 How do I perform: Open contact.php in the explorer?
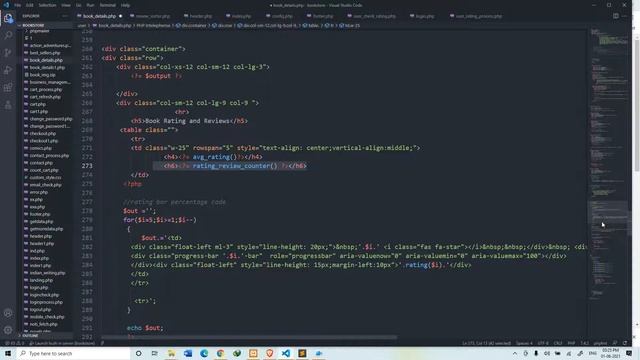point(41,163)
